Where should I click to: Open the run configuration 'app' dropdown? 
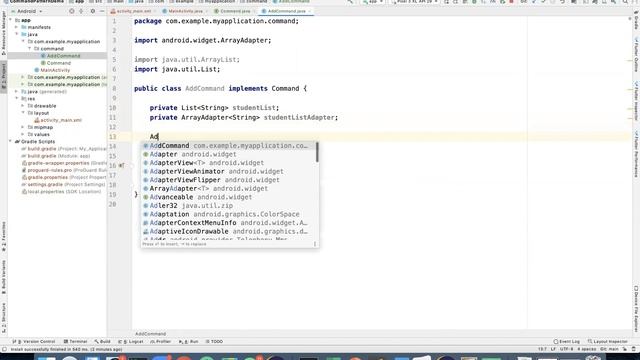coord(373,2)
